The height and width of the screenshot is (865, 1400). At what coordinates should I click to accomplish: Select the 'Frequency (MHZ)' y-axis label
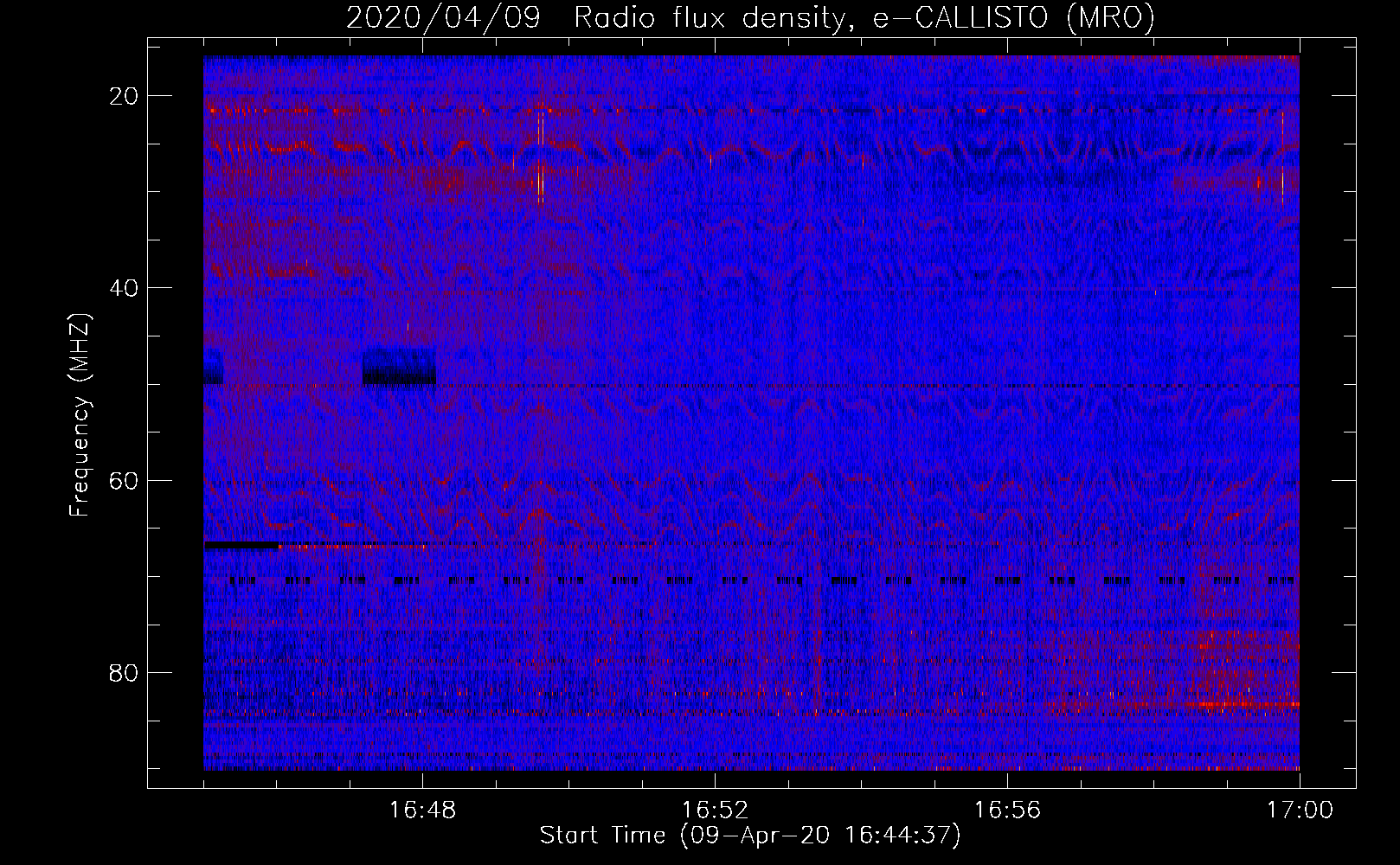coord(80,415)
